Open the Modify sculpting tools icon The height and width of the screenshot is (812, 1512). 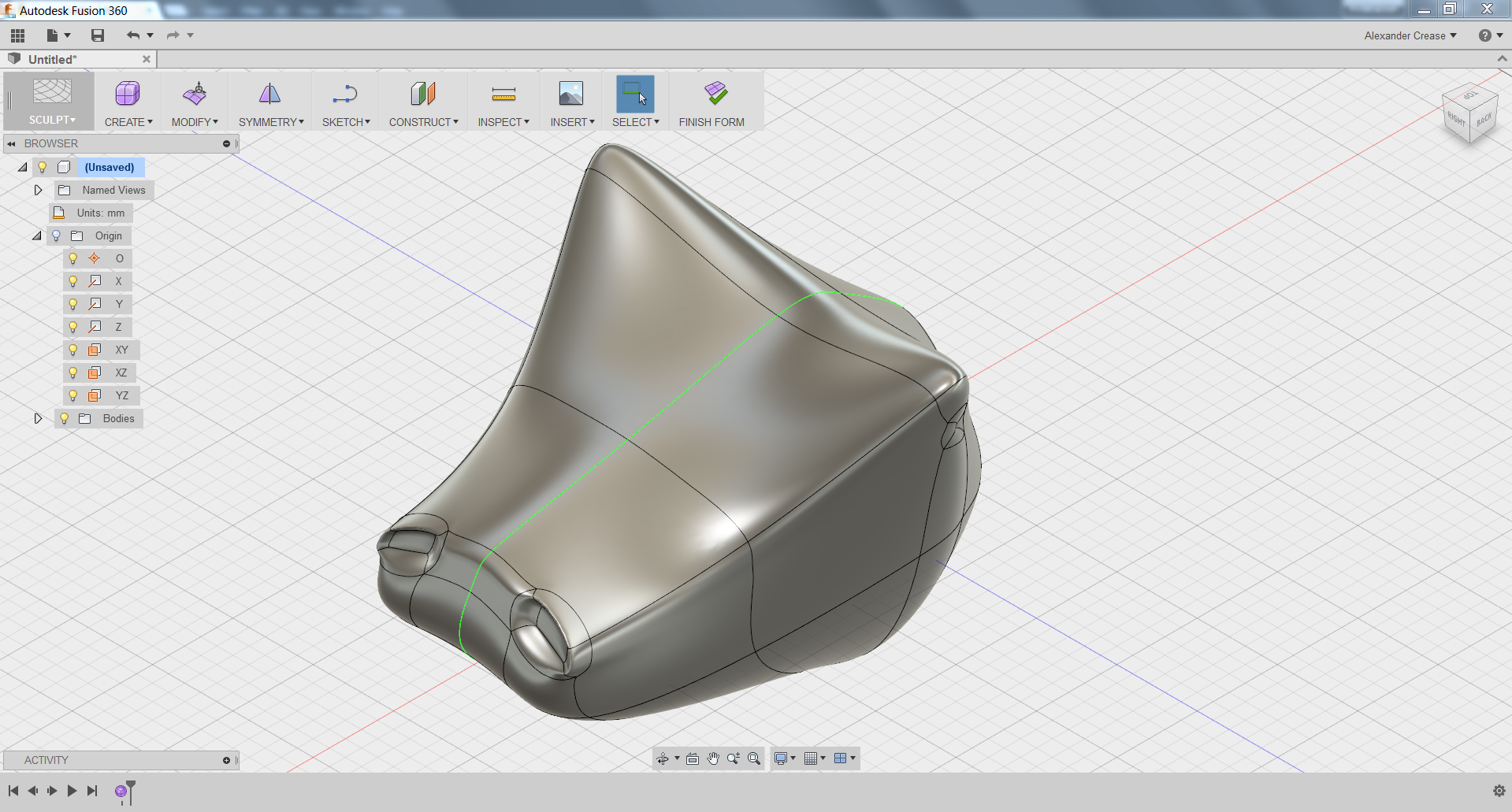tap(194, 93)
